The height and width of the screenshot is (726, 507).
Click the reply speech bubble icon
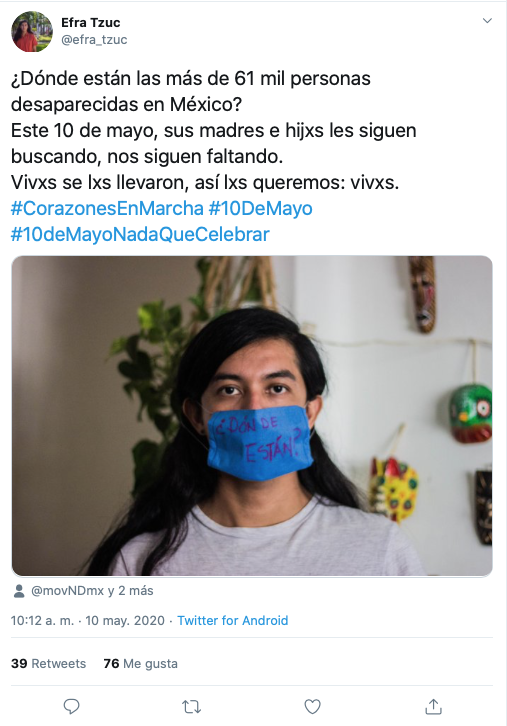(x=71, y=707)
